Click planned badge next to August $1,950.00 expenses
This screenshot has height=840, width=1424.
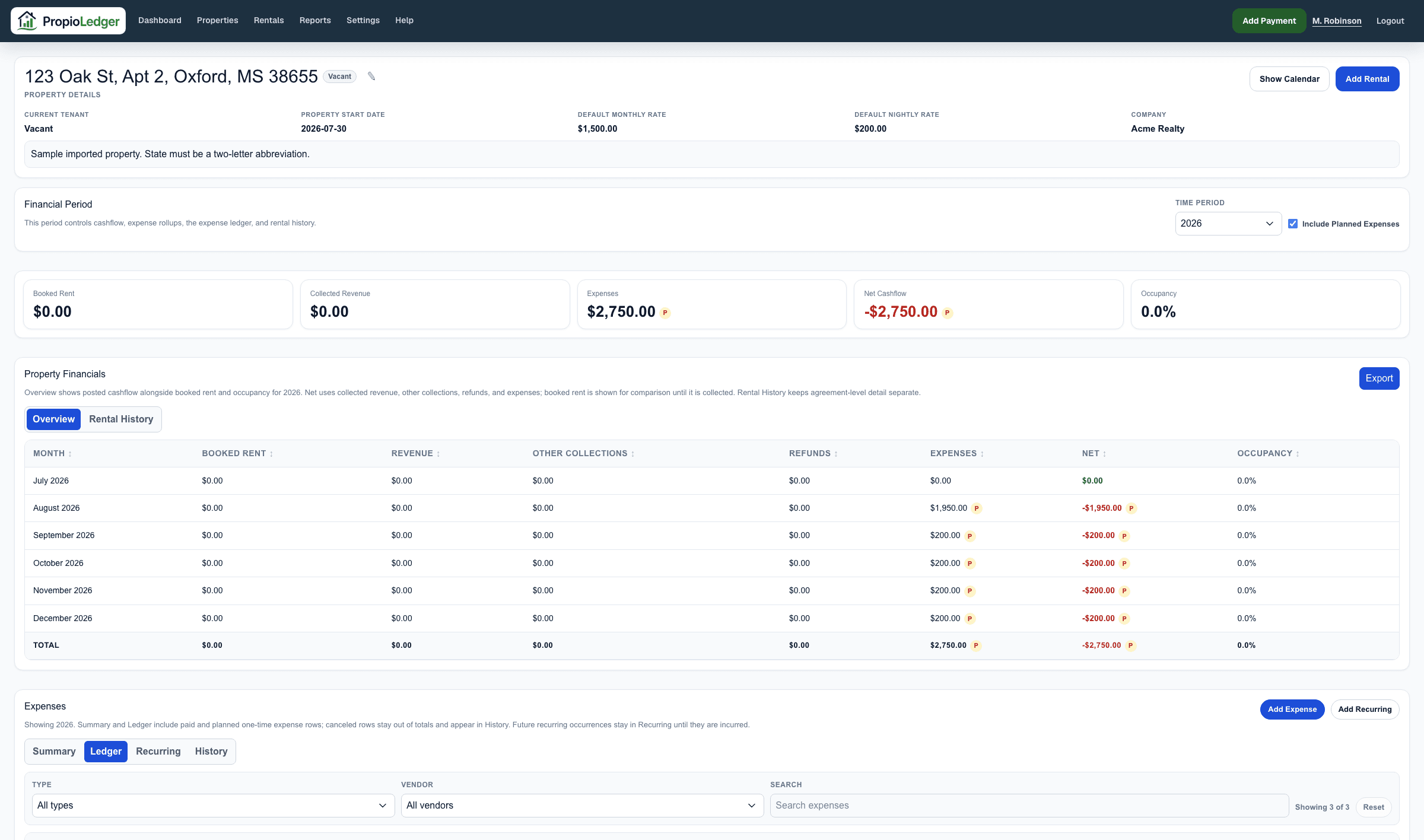coord(977,508)
